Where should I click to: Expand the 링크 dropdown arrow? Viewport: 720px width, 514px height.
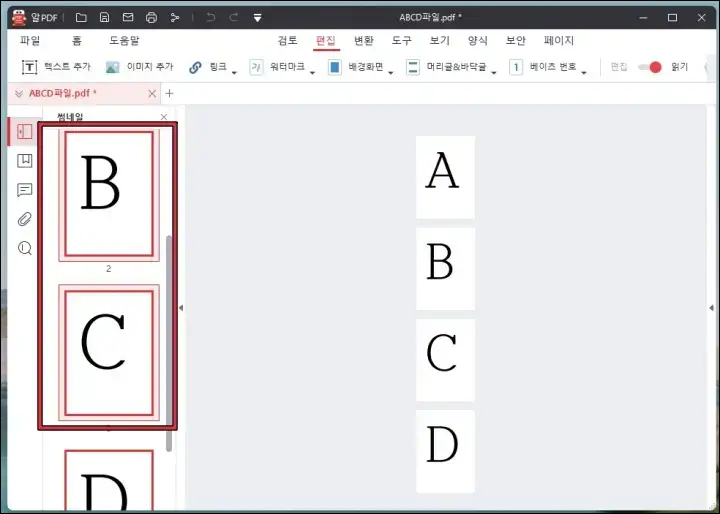tap(234, 73)
